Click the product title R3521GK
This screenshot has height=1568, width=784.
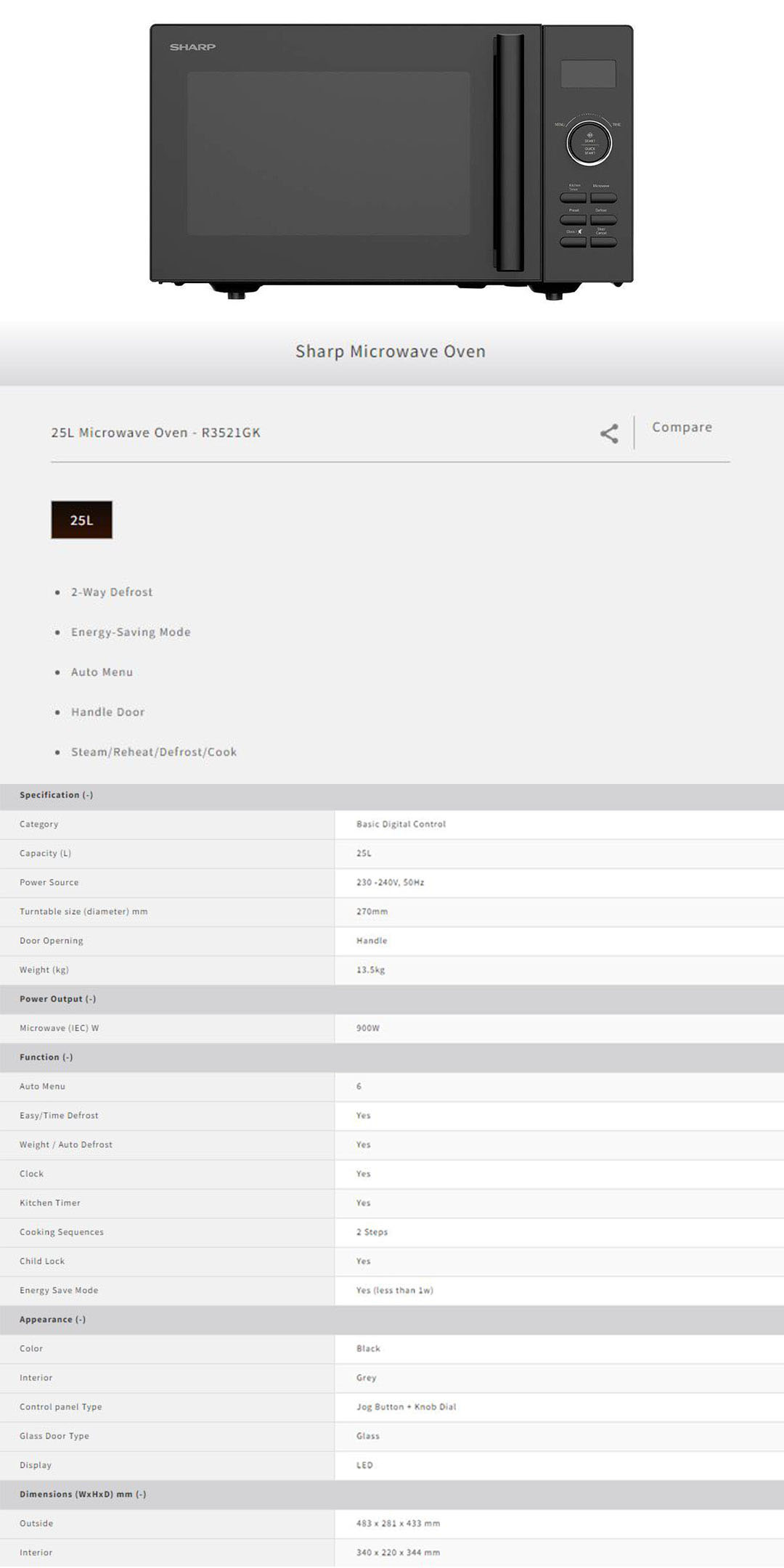[155, 433]
